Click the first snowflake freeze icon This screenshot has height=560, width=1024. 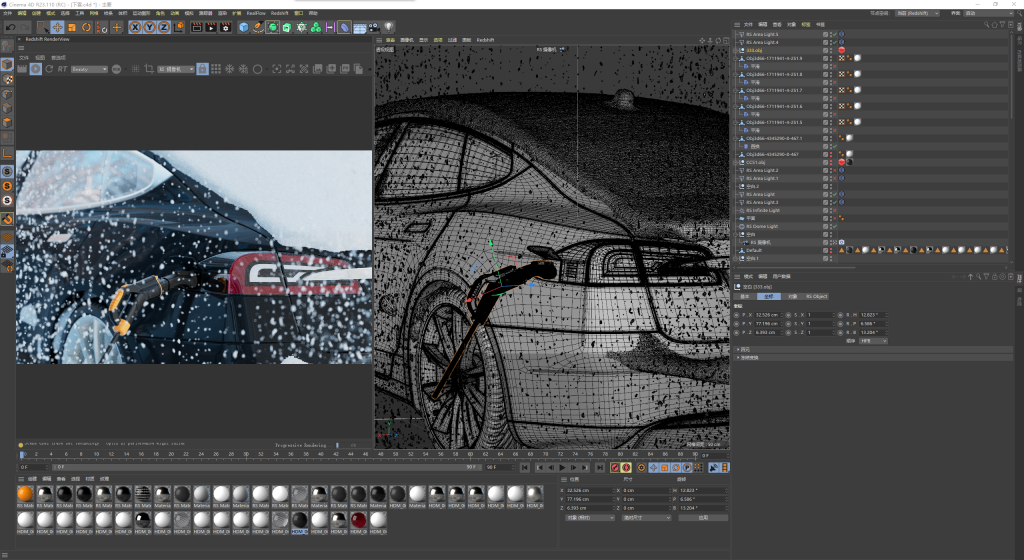point(230,69)
